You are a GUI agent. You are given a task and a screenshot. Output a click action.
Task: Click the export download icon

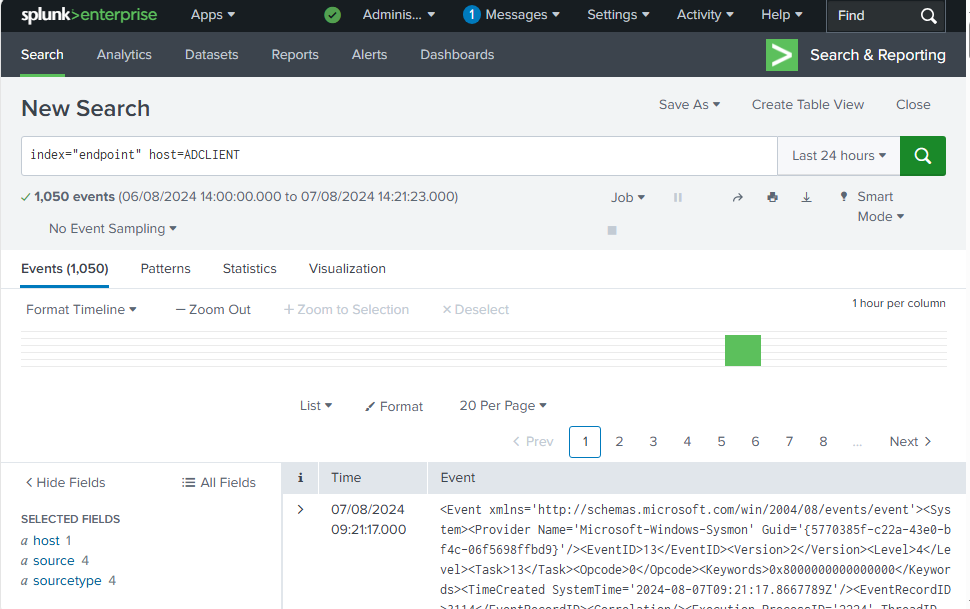pos(806,198)
